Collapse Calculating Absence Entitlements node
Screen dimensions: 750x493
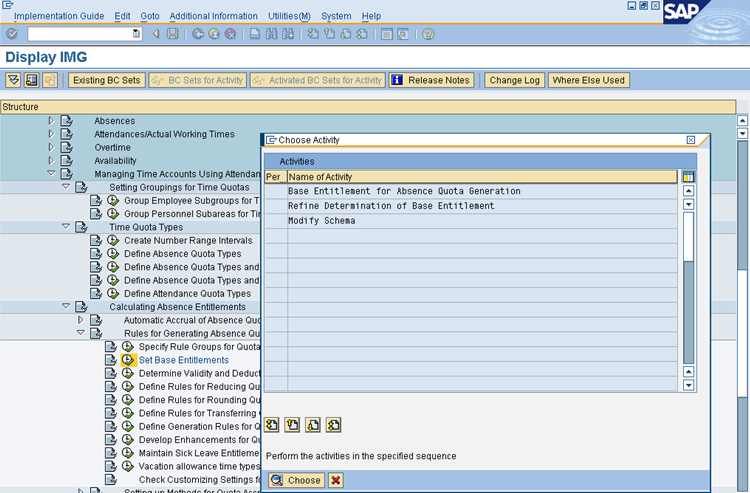(66, 306)
